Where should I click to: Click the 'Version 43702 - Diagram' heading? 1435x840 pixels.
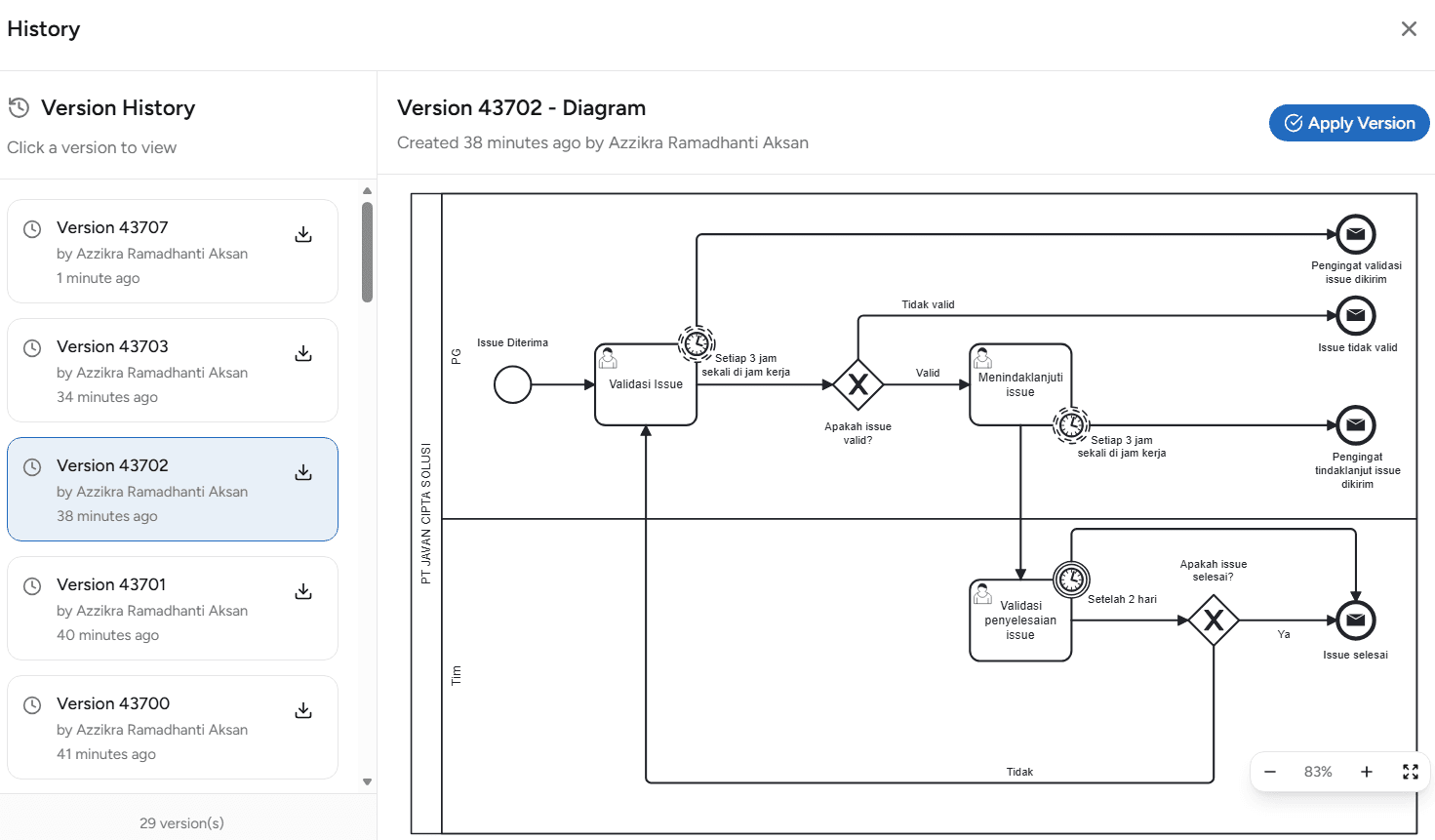tap(522, 108)
